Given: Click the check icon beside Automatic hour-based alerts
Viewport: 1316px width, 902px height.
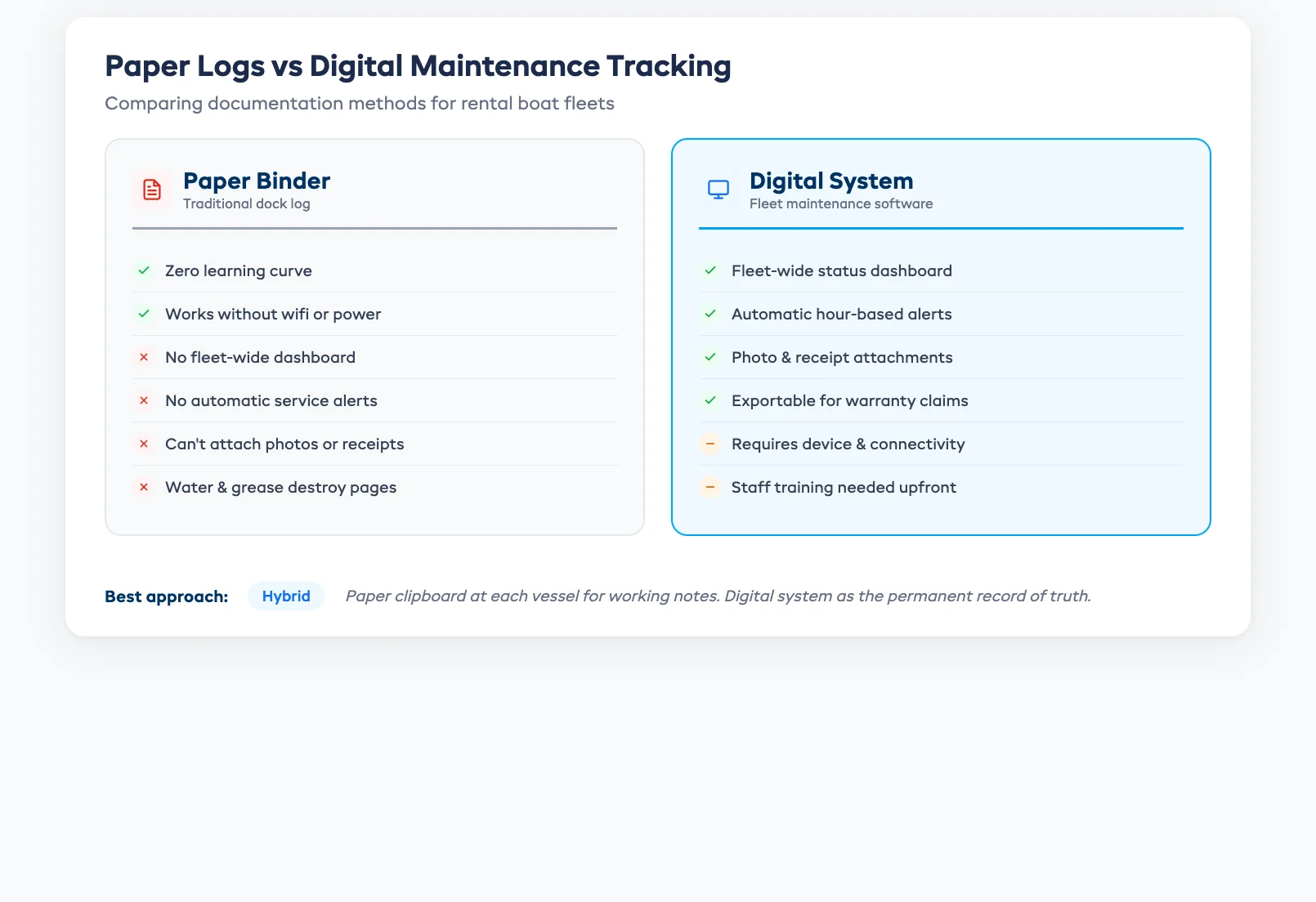Looking at the screenshot, I should pos(710,314).
